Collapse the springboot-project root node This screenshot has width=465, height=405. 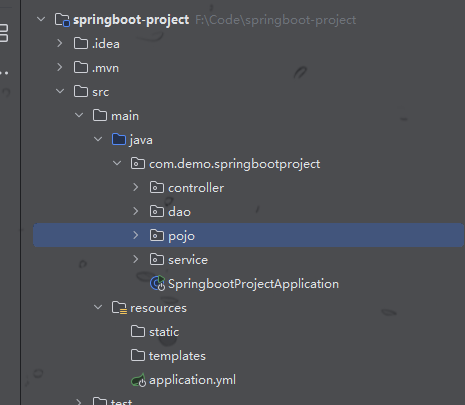(41, 19)
